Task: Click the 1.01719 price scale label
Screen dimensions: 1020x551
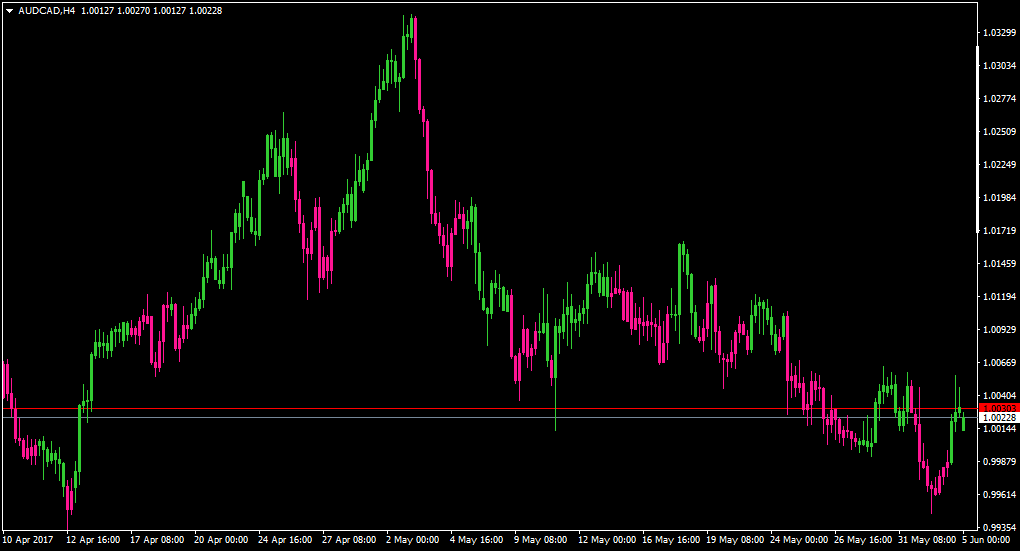Action: point(999,231)
